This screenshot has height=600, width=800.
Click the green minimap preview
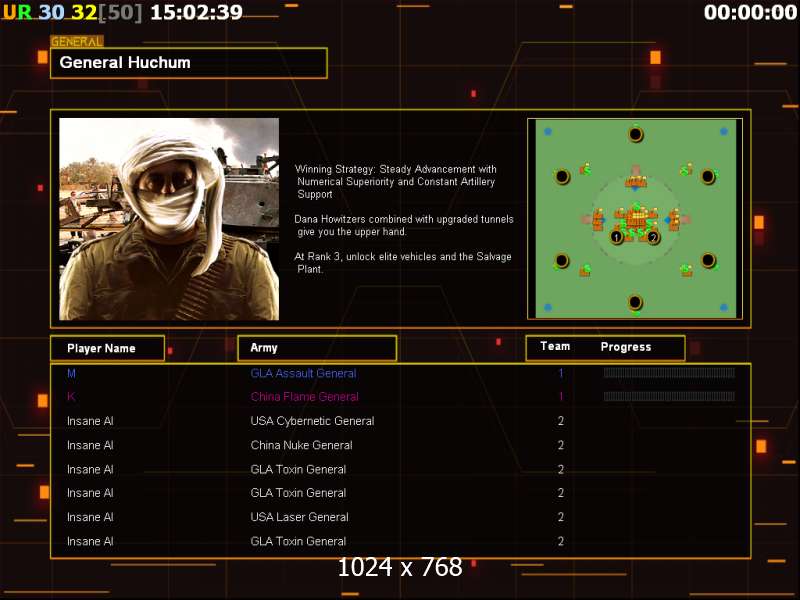(635, 219)
